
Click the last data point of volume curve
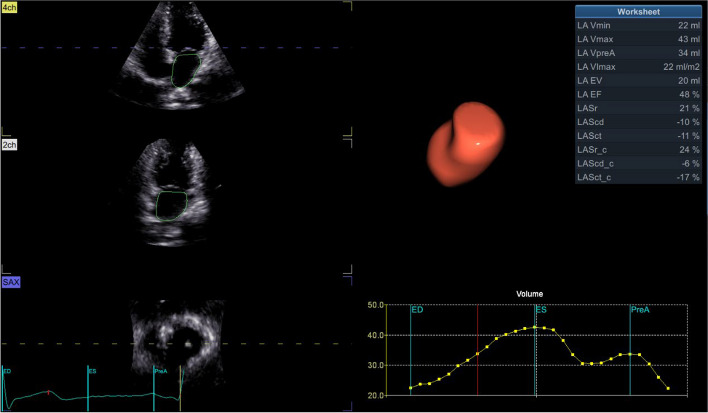668,388
